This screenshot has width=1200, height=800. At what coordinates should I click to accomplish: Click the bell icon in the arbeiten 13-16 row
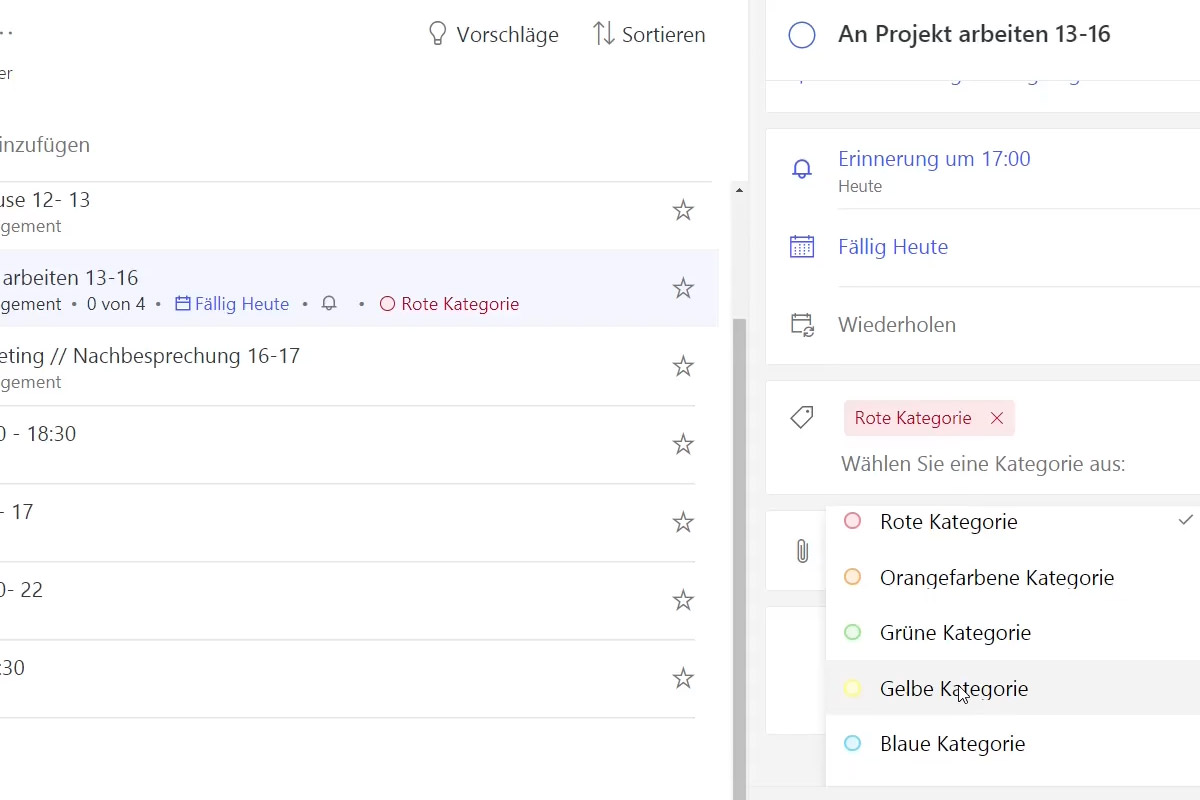point(329,304)
